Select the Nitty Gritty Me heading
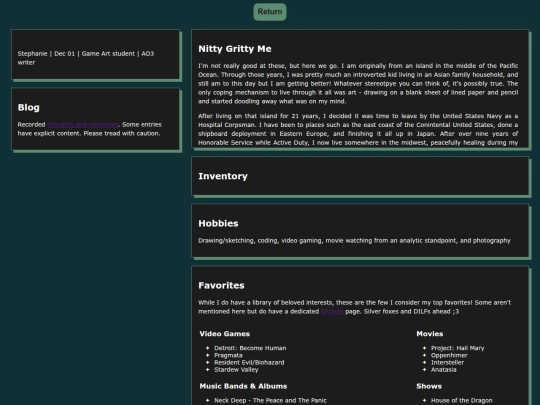The image size is (540, 405). click(235, 49)
